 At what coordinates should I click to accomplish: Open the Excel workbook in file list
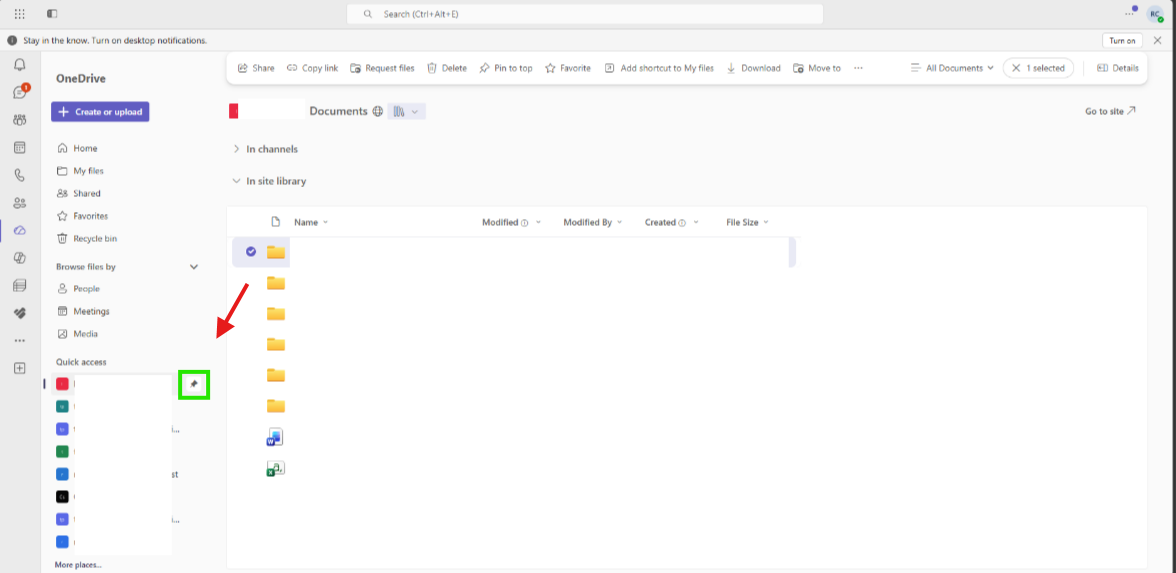tap(275, 469)
